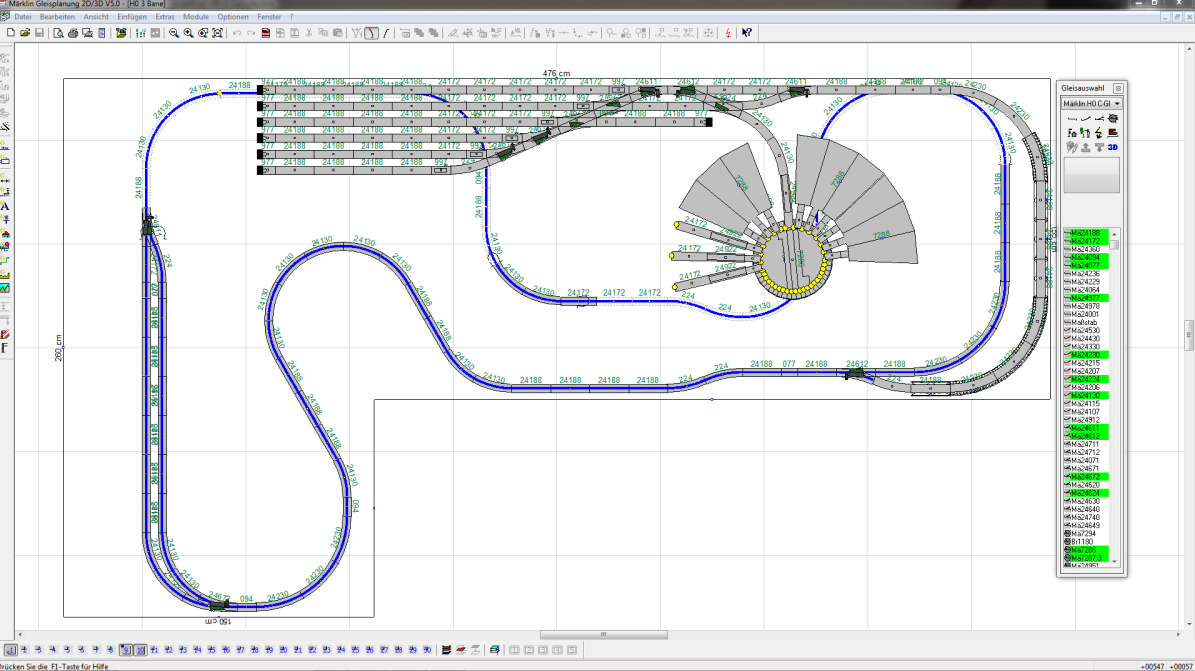Click the Undo arrow icon

coord(237,33)
